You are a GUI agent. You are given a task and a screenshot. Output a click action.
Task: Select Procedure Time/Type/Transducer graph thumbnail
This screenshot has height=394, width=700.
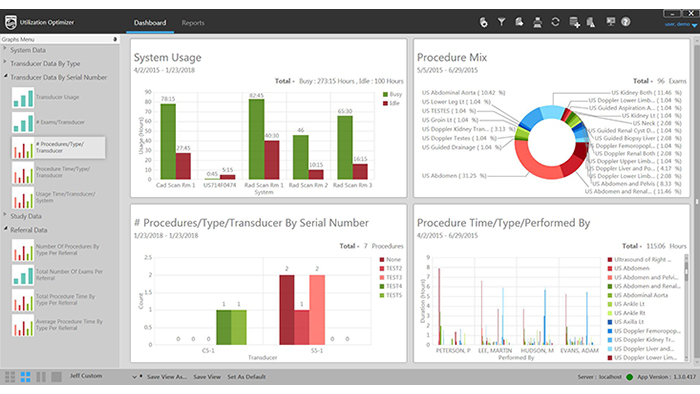pyautogui.click(x=23, y=173)
